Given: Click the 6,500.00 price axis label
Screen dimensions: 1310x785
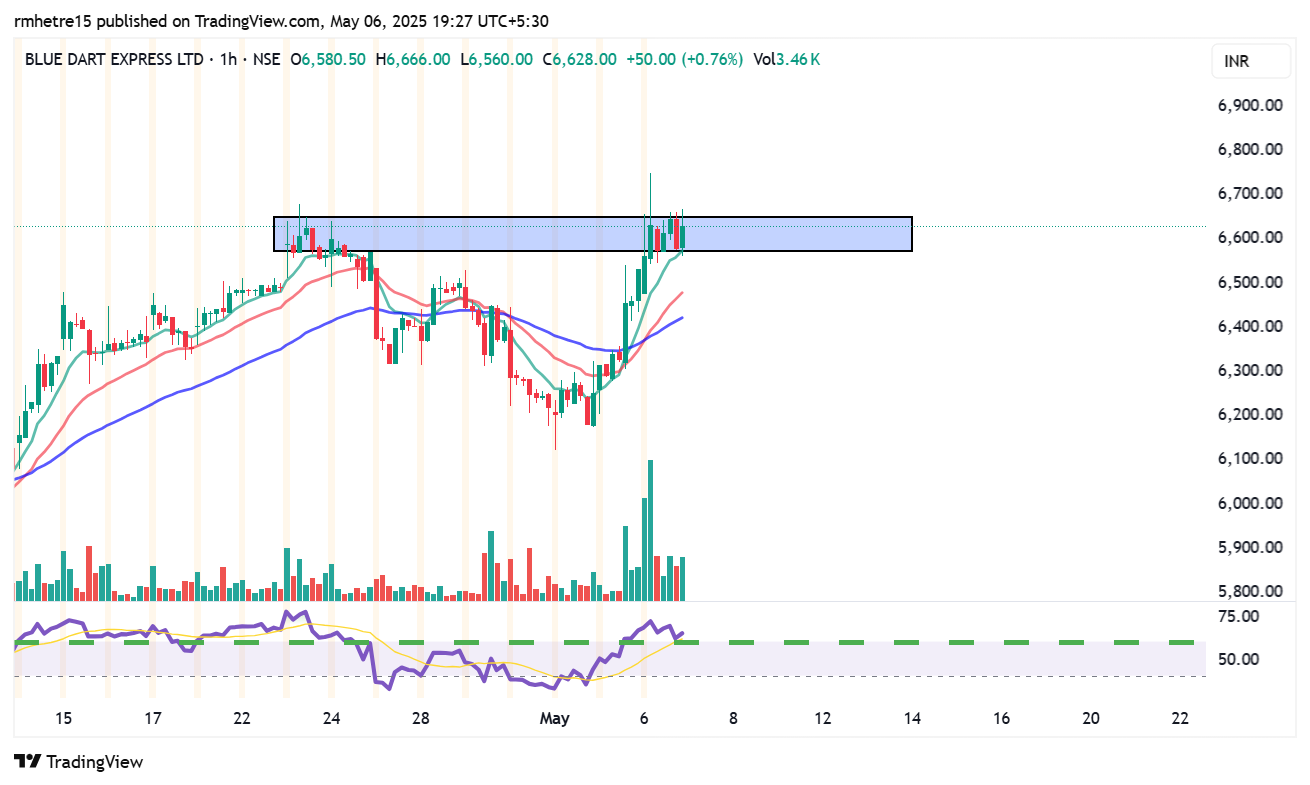Looking at the screenshot, I should (x=1250, y=282).
